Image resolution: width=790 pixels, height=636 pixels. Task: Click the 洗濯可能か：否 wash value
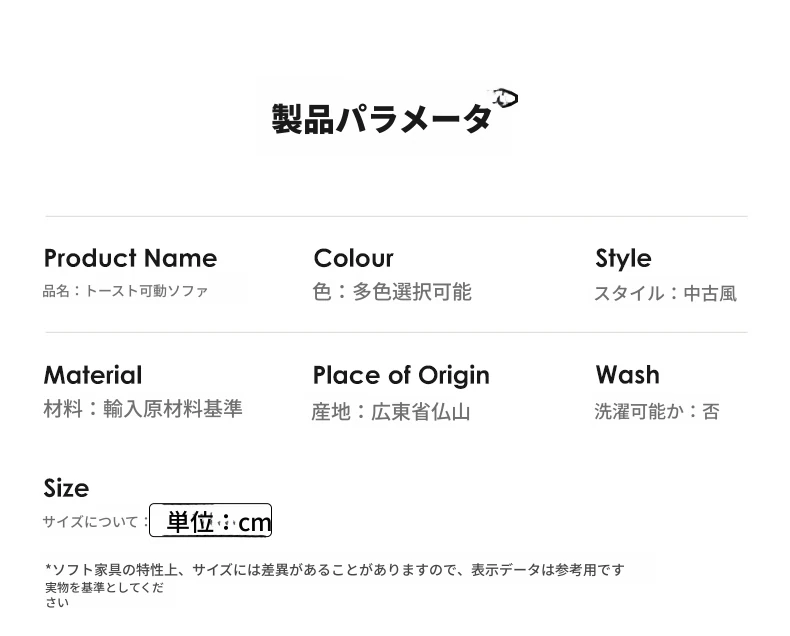(656, 411)
